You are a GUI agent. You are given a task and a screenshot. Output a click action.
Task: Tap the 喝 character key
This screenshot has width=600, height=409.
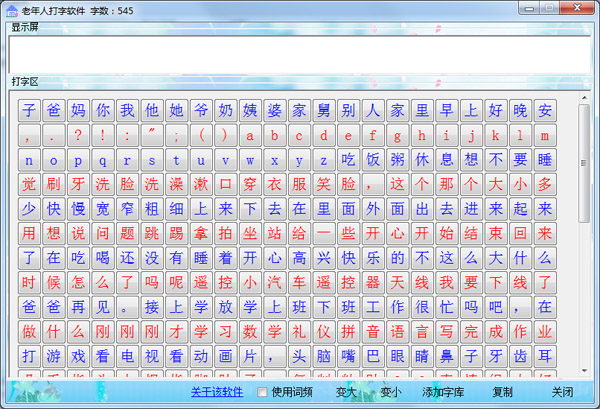(x=103, y=258)
